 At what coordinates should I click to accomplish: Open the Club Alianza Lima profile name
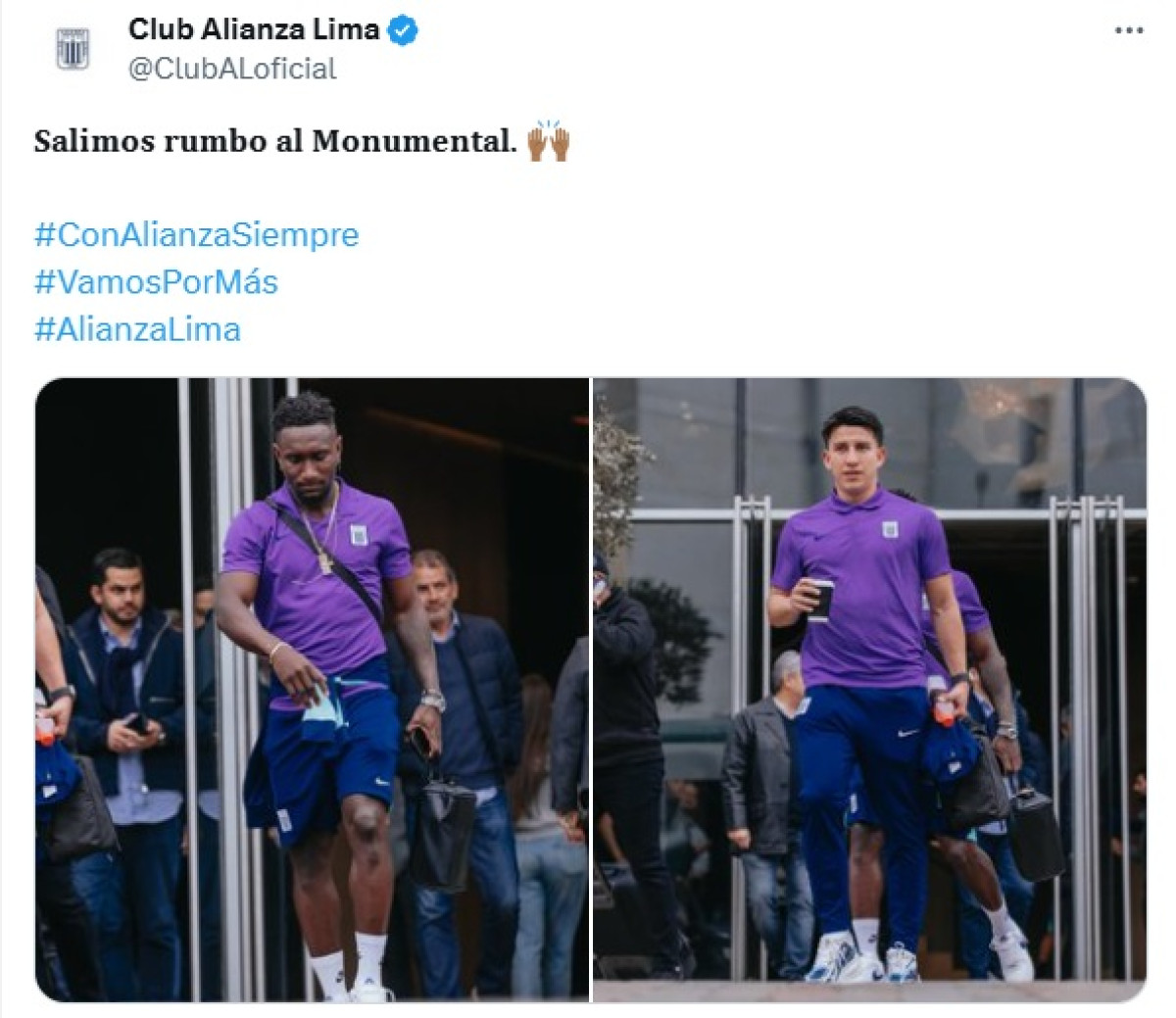(254, 29)
